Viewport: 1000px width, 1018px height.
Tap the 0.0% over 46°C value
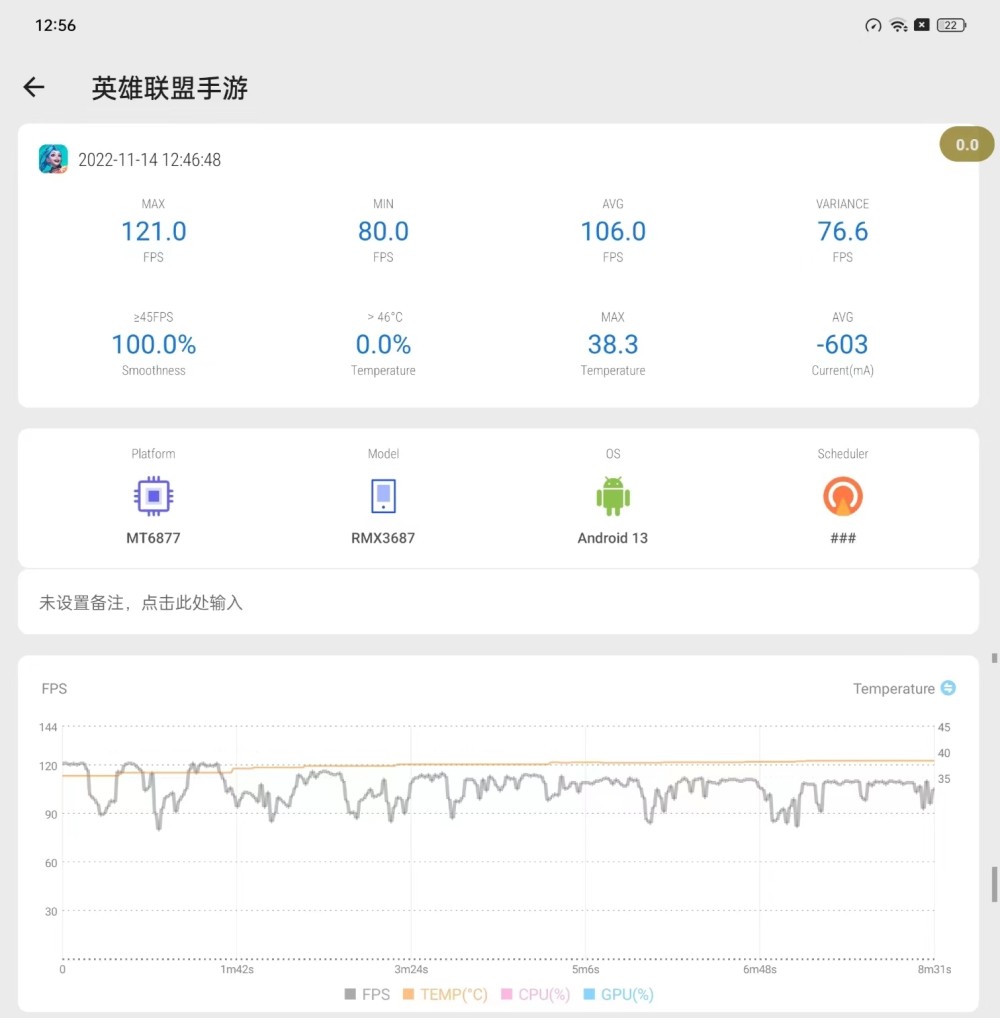coord(383,344)
